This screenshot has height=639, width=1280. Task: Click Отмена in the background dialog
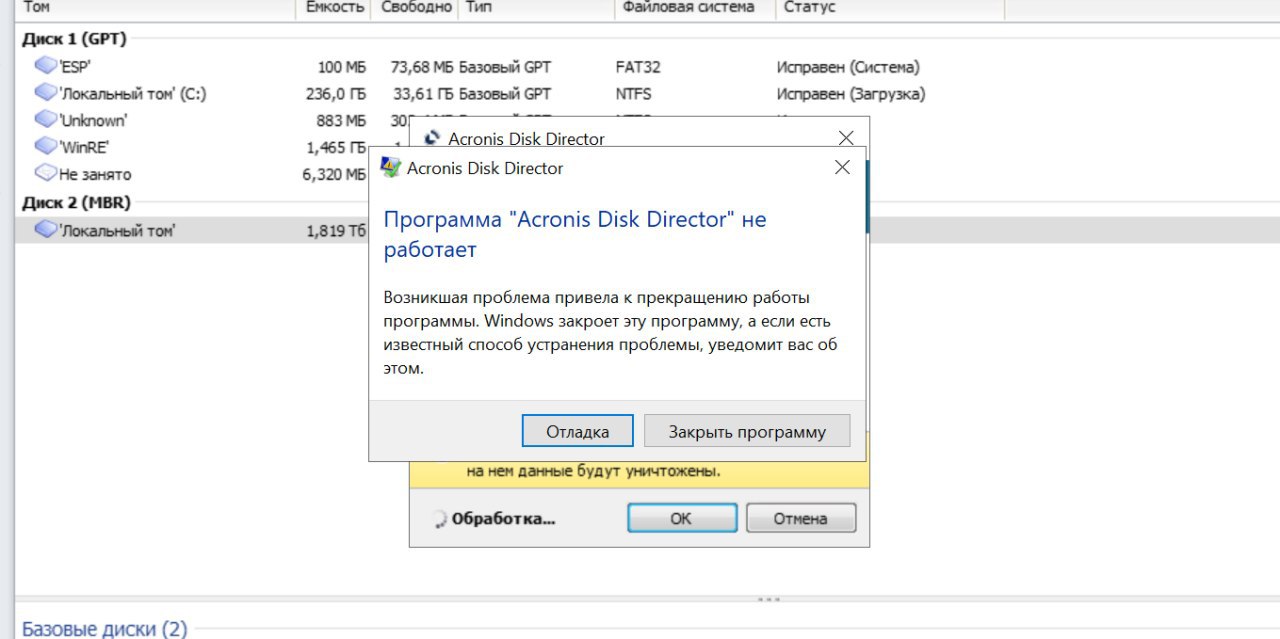click(x=800, y=518)
